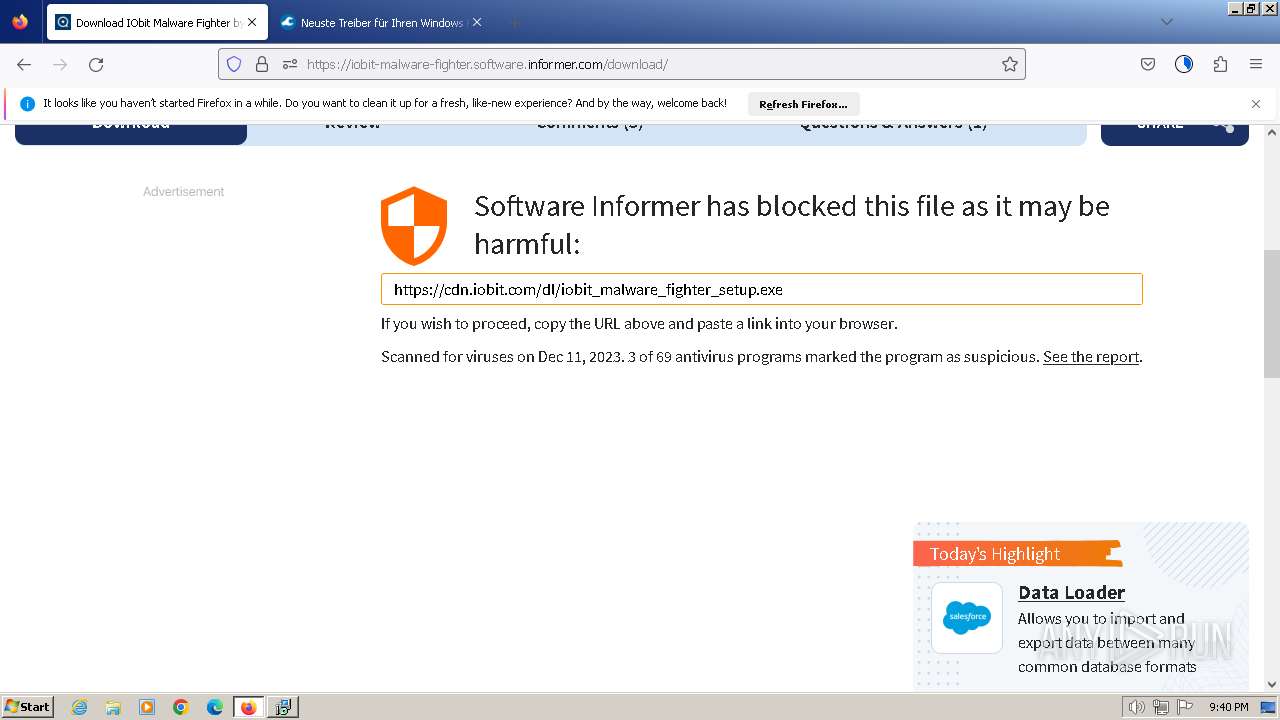This screenshot has width=1280, height=720.
Task: Open the installer program taskbar icon
Action: pyautogui.click(x=283, y=707)
